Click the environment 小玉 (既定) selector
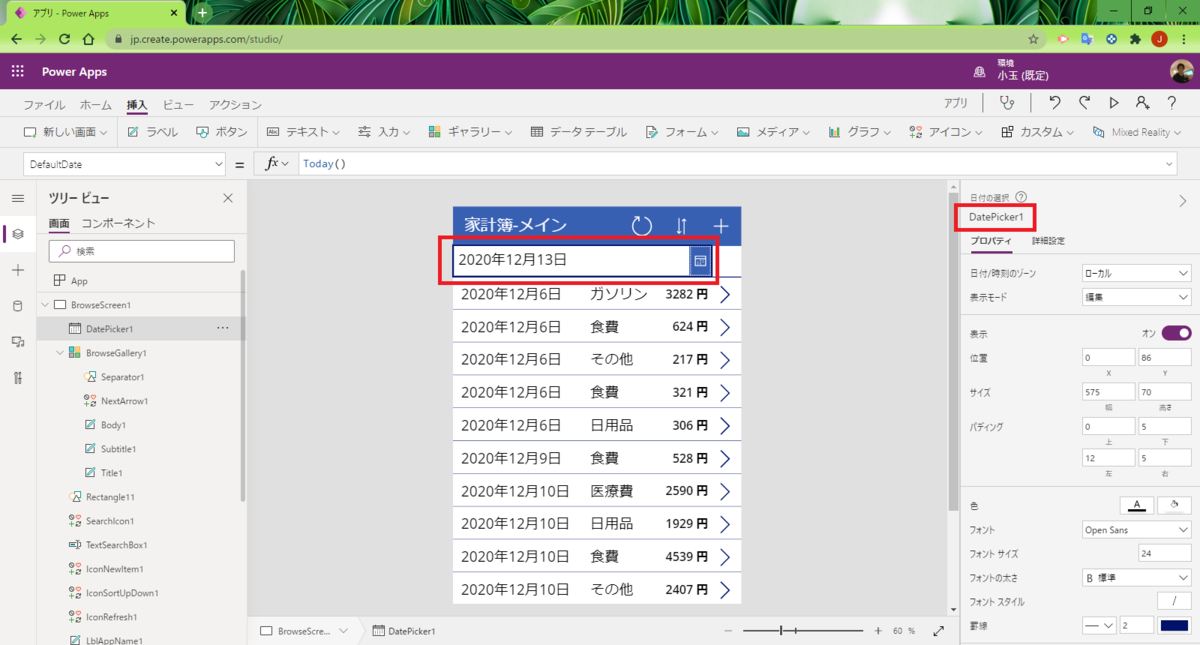This screenshot has width=1200, height=645. coord(1012,71)
